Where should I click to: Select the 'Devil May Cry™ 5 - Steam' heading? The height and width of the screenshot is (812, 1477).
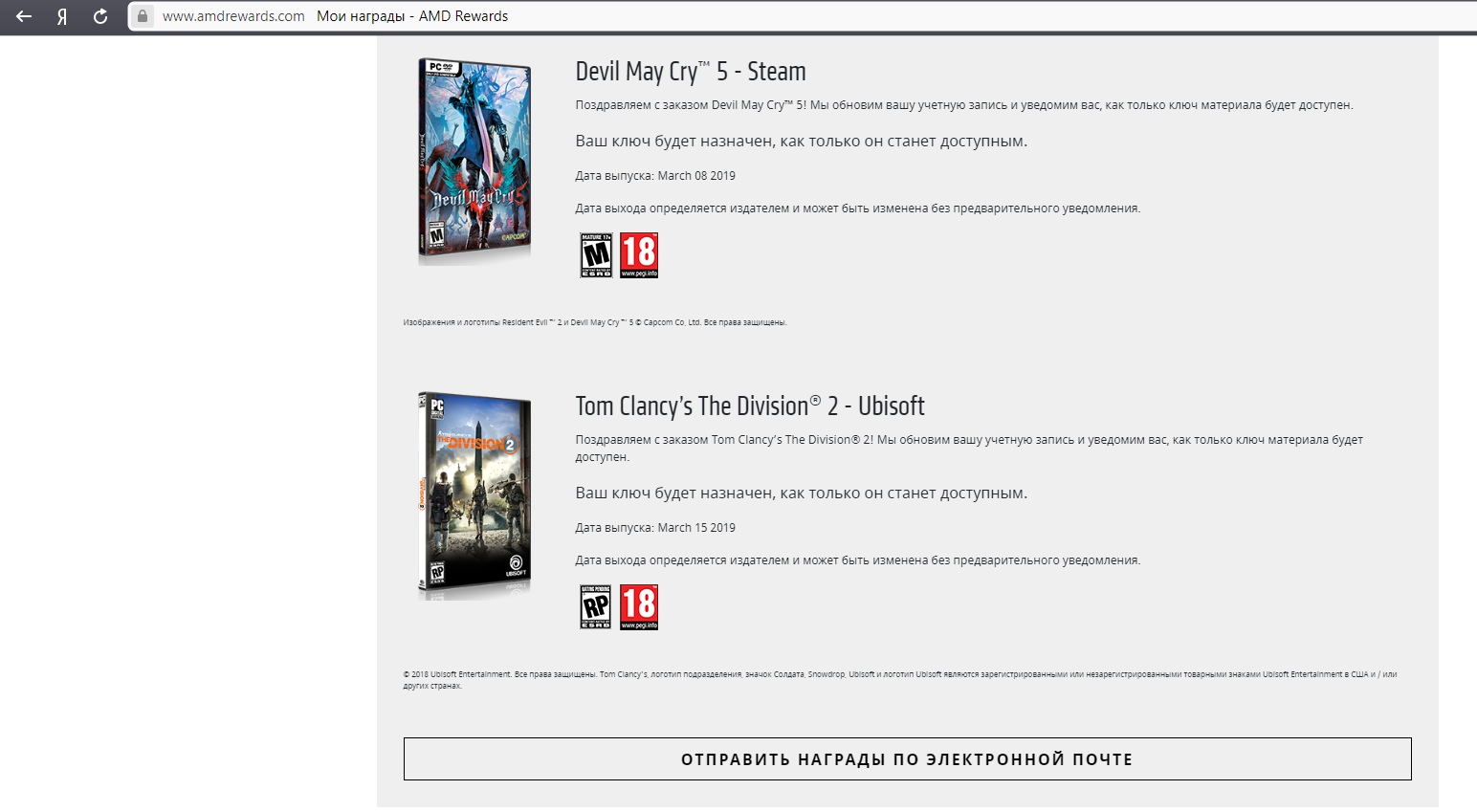[x=691, y=72]
